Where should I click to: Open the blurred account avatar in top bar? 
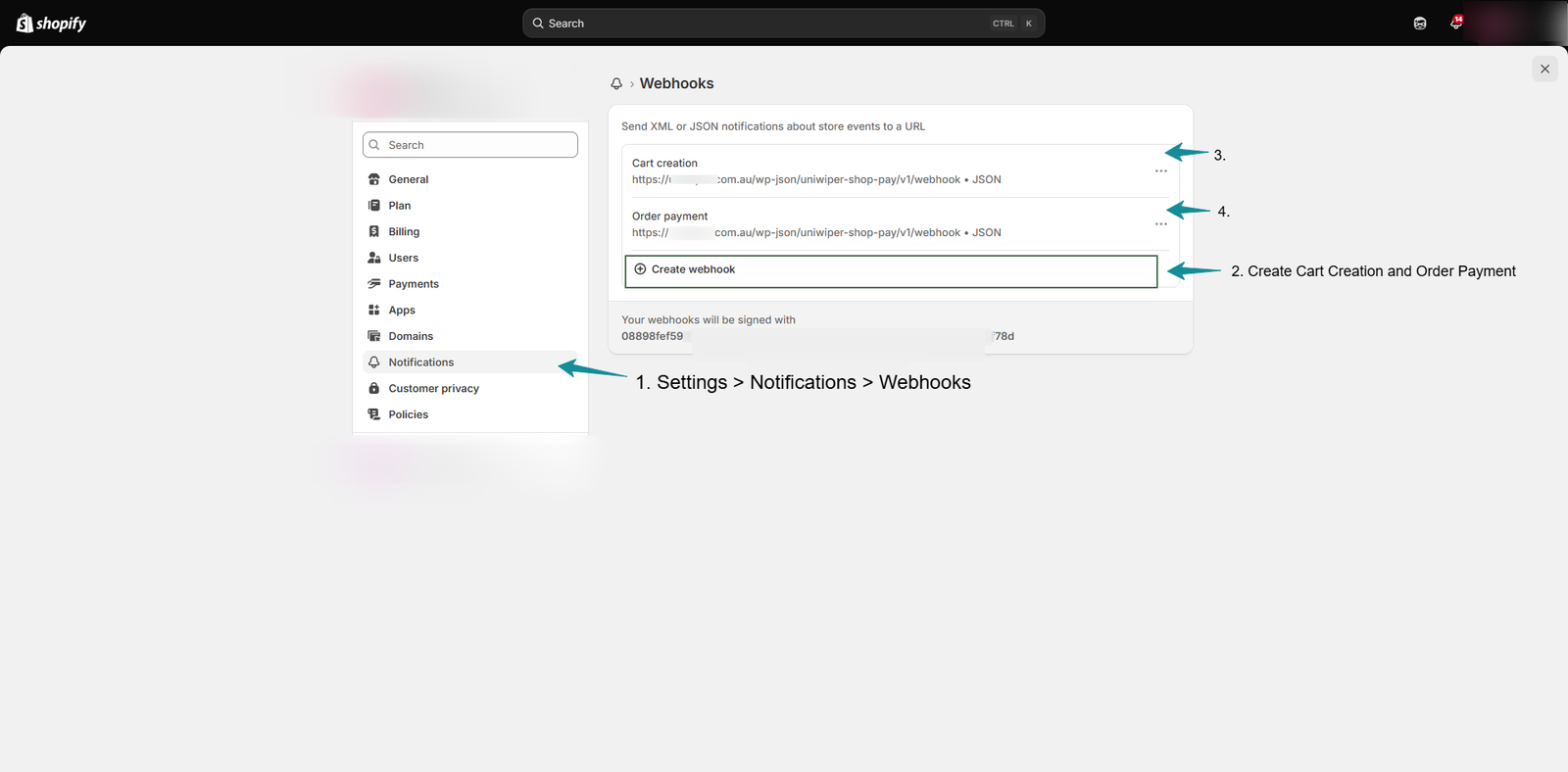coord(1517,24)
